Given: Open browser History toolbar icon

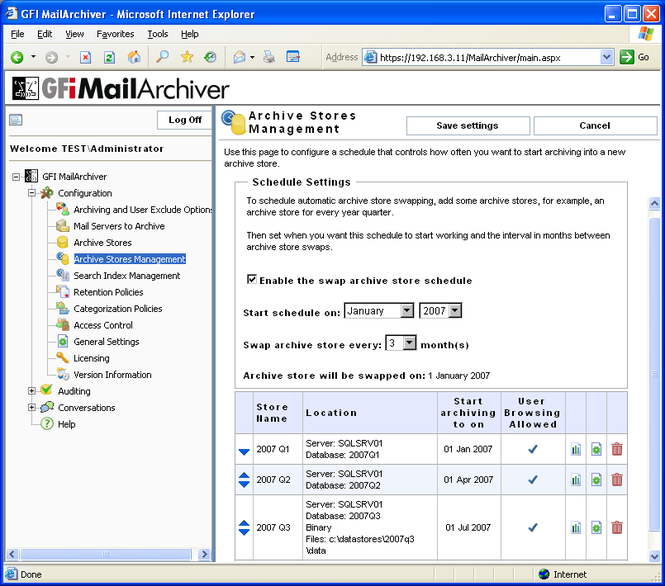Looking at the screenshot, I should coord(210,57).
